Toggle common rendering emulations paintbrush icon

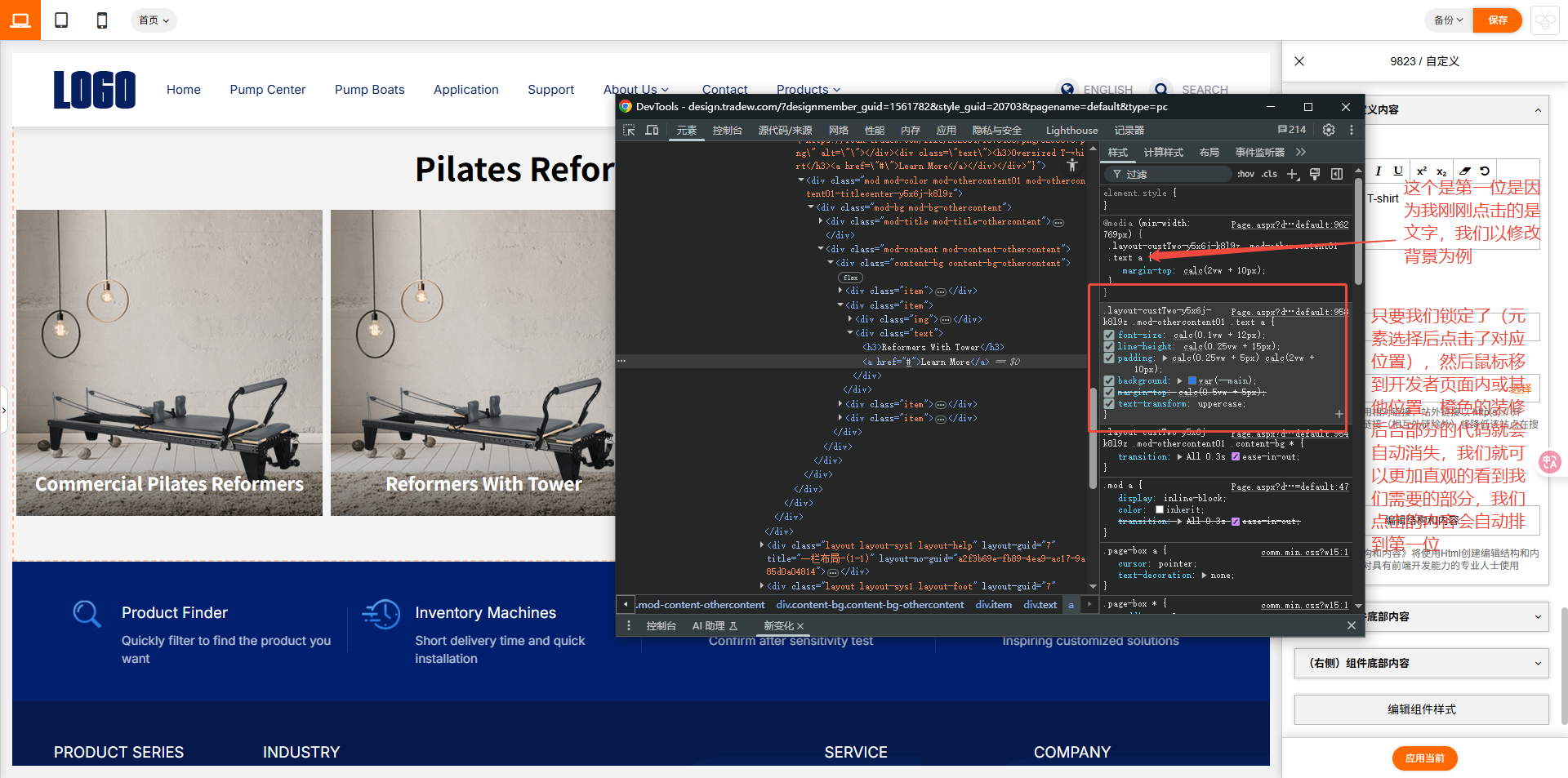pos(1315,174)
